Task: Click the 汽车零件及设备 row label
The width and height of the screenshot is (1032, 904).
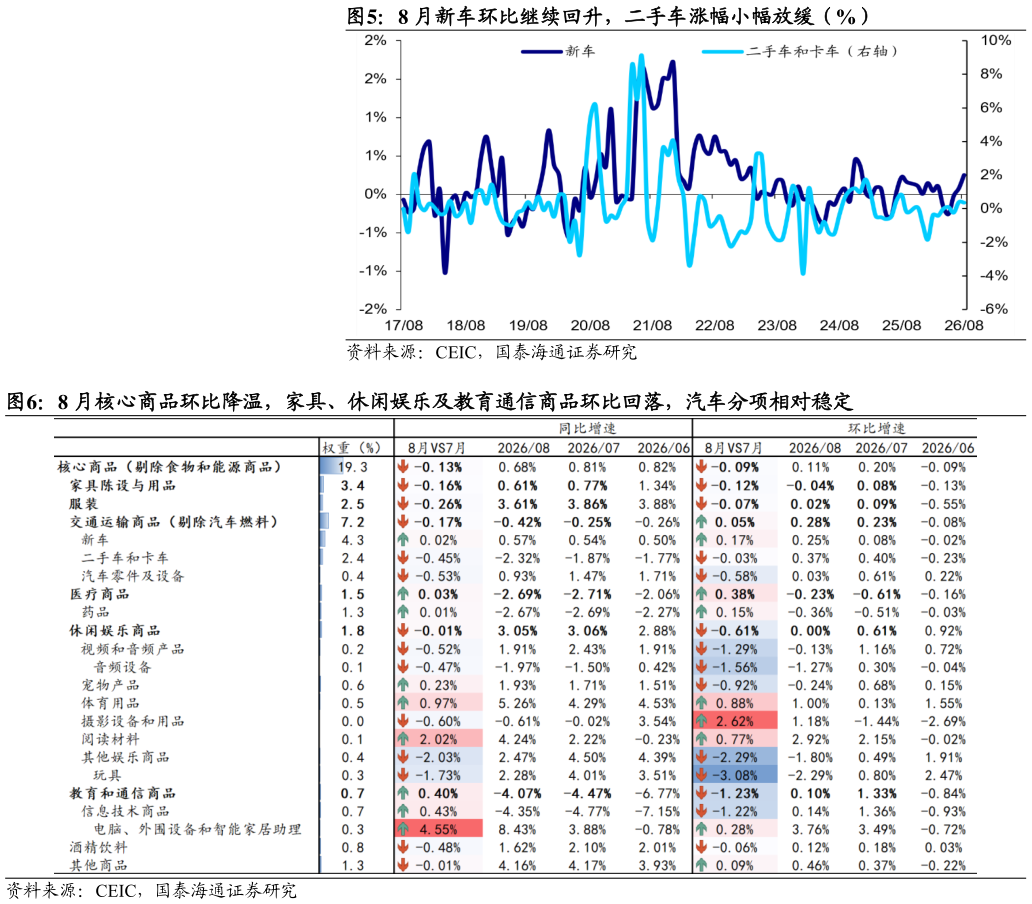Action: coord(133,576)
